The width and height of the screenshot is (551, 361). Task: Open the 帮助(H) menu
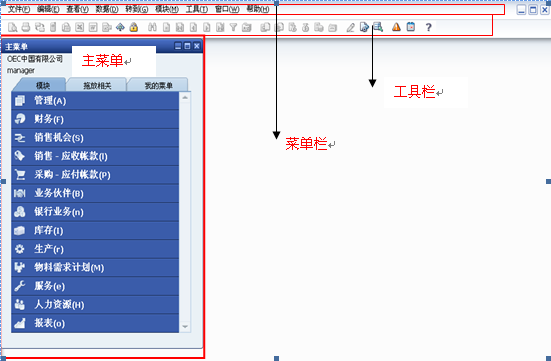258,9
